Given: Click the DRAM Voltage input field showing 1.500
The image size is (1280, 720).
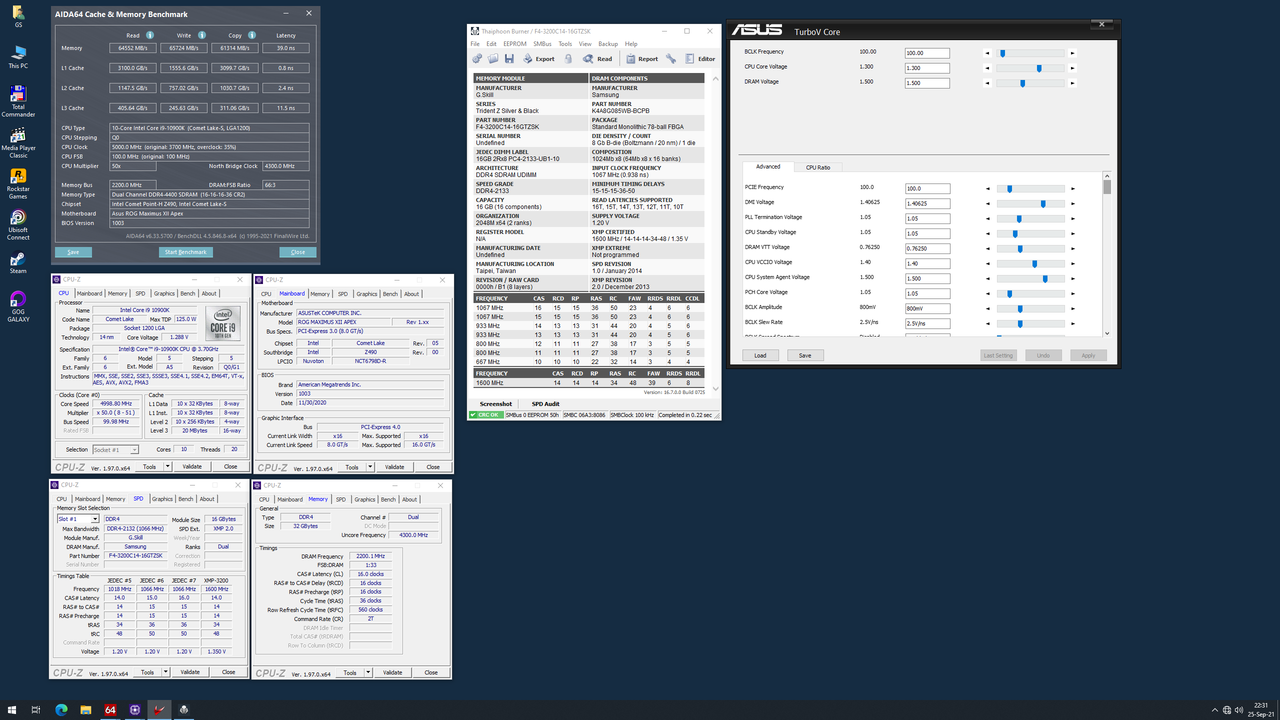Looking at the screenshot, I should 926,83.
